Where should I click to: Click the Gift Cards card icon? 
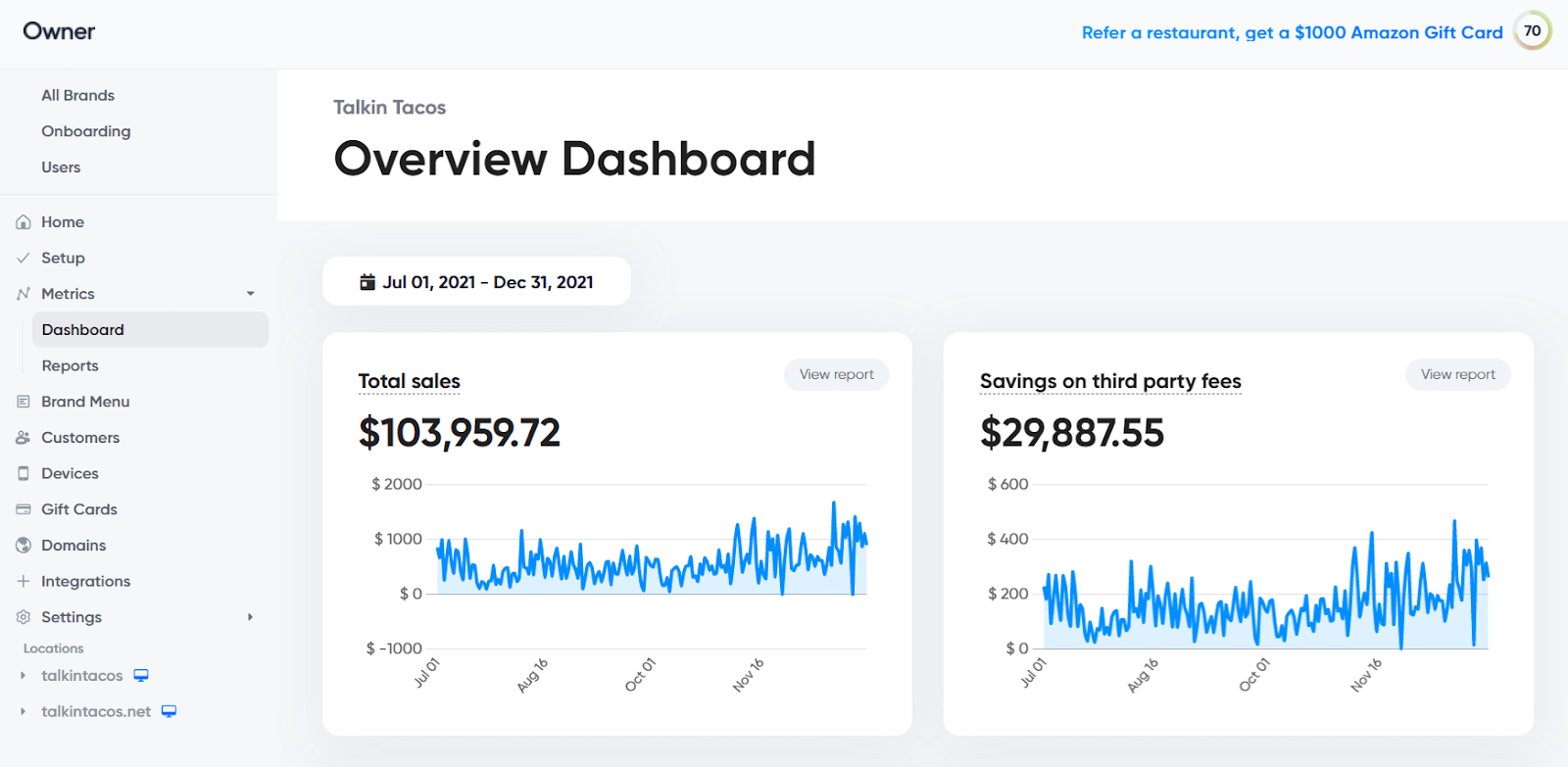pyautogui.click(x=24, y=509)
